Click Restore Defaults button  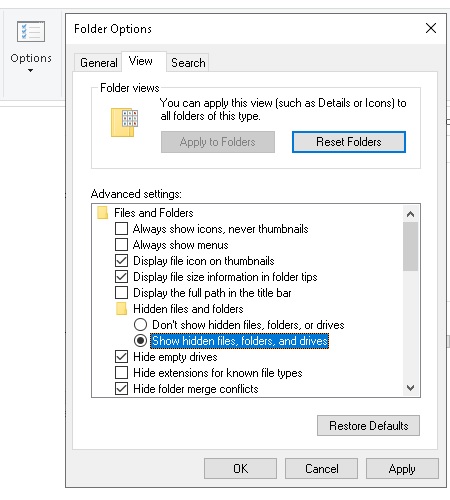[368, 426]
